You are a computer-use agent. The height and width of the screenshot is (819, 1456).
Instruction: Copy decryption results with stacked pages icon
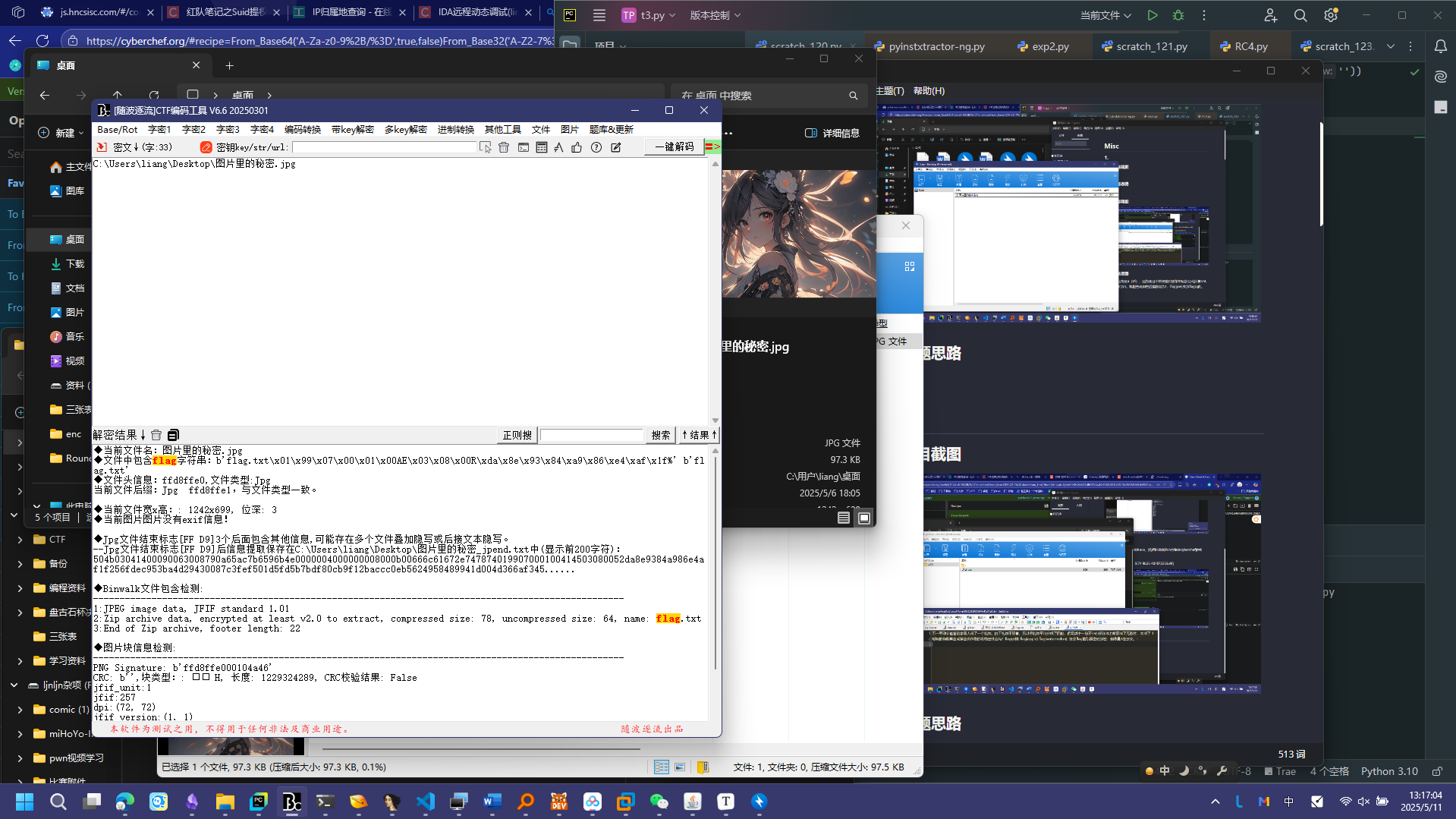pyautogui.click(x=173, y=435)
